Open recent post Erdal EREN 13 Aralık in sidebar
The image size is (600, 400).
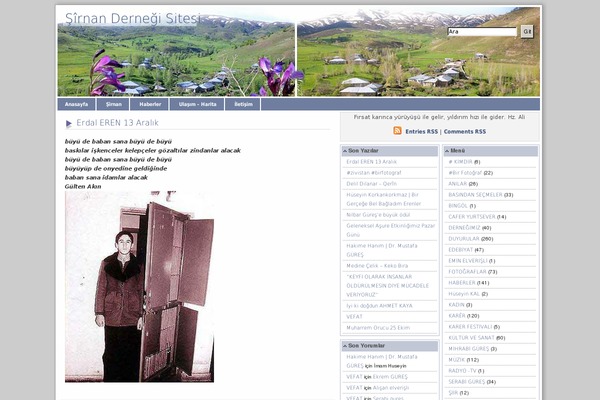[371, 162]
